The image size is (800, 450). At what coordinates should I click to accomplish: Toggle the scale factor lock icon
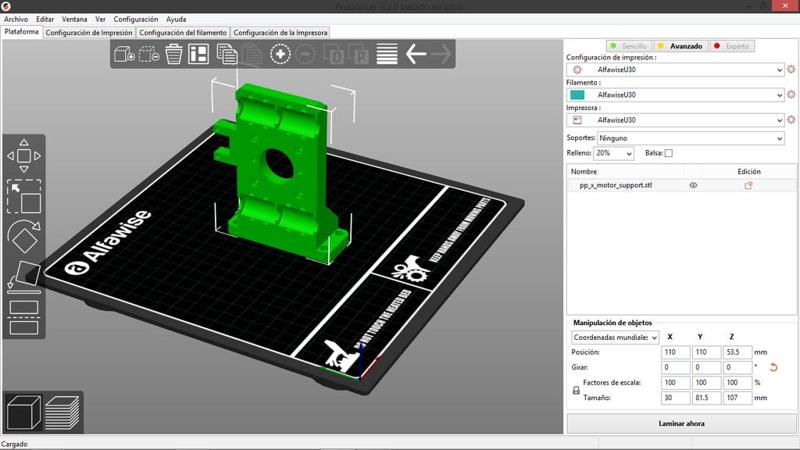(x=576, y=390)
